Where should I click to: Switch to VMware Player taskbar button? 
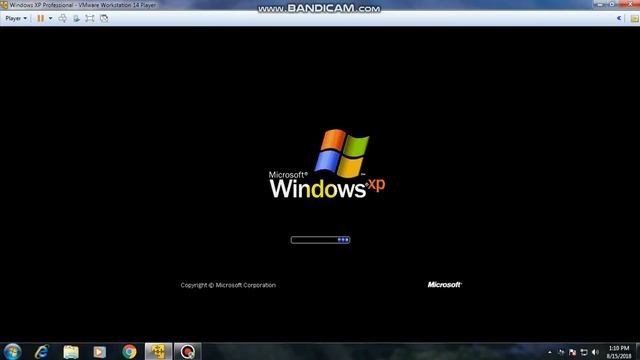tap(158, 351)
